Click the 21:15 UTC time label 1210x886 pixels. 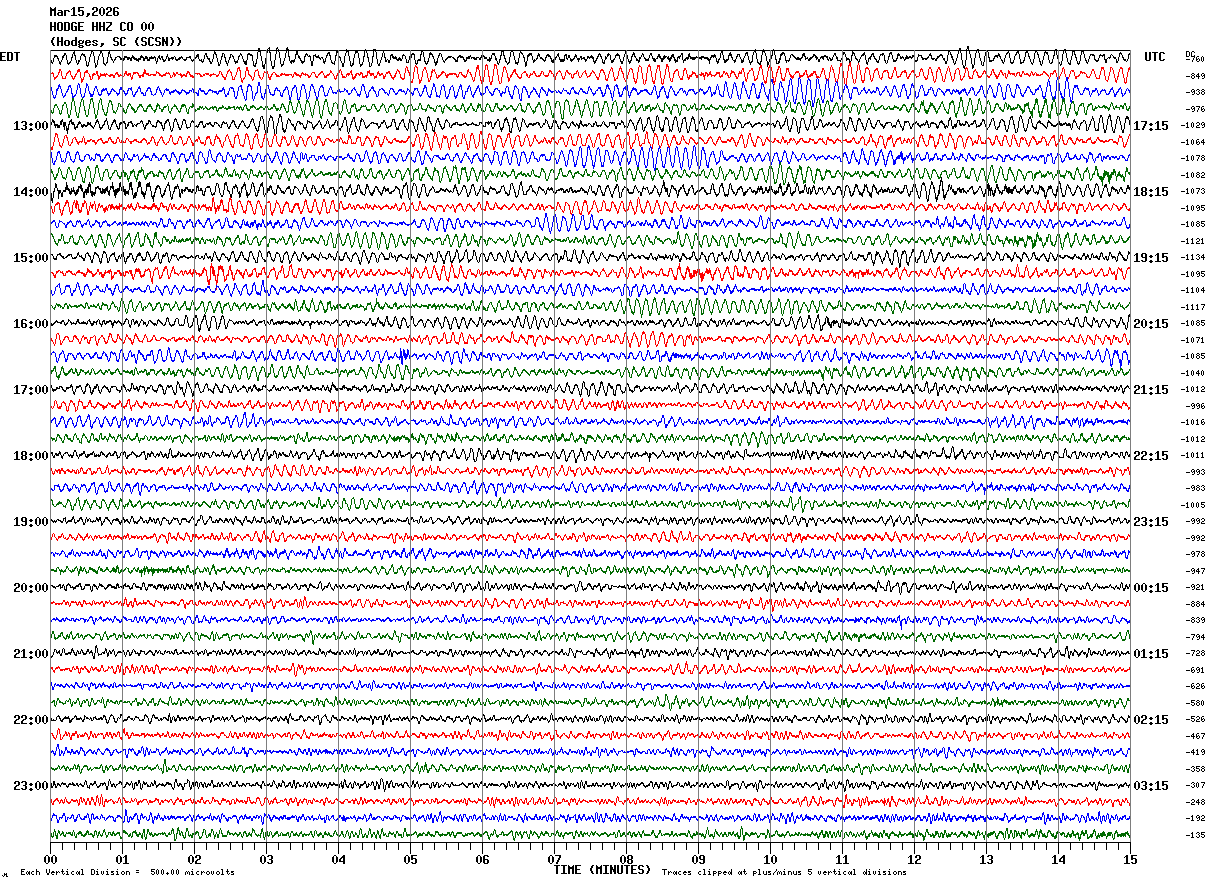(x=1151, y=390)
